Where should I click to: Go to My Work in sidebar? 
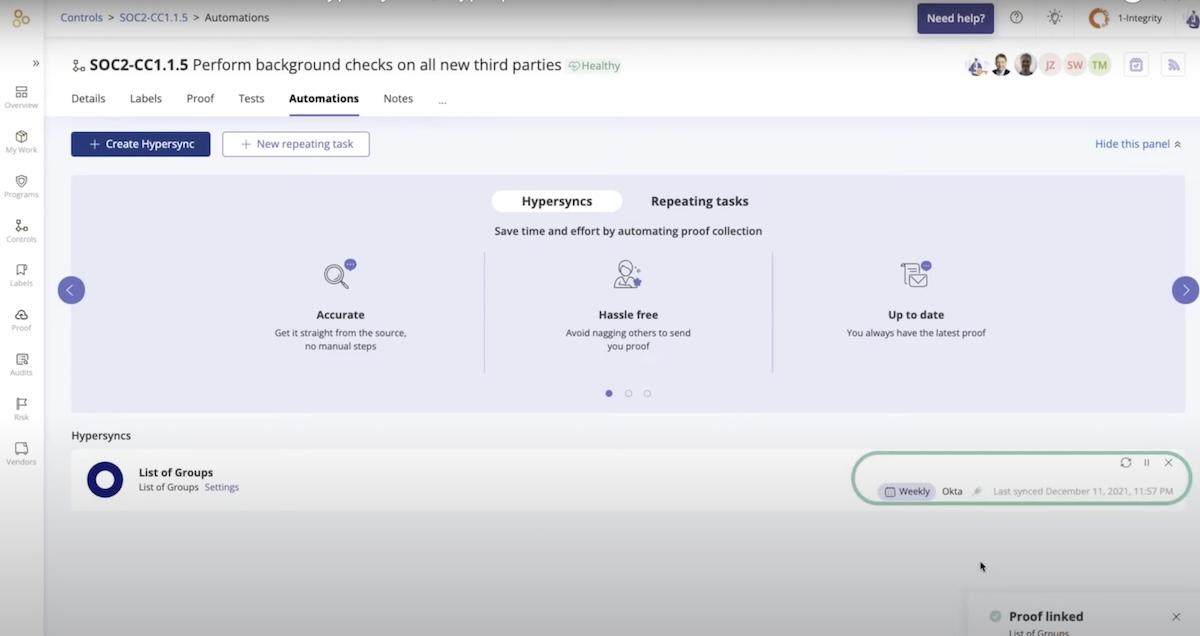click(21, 141)
